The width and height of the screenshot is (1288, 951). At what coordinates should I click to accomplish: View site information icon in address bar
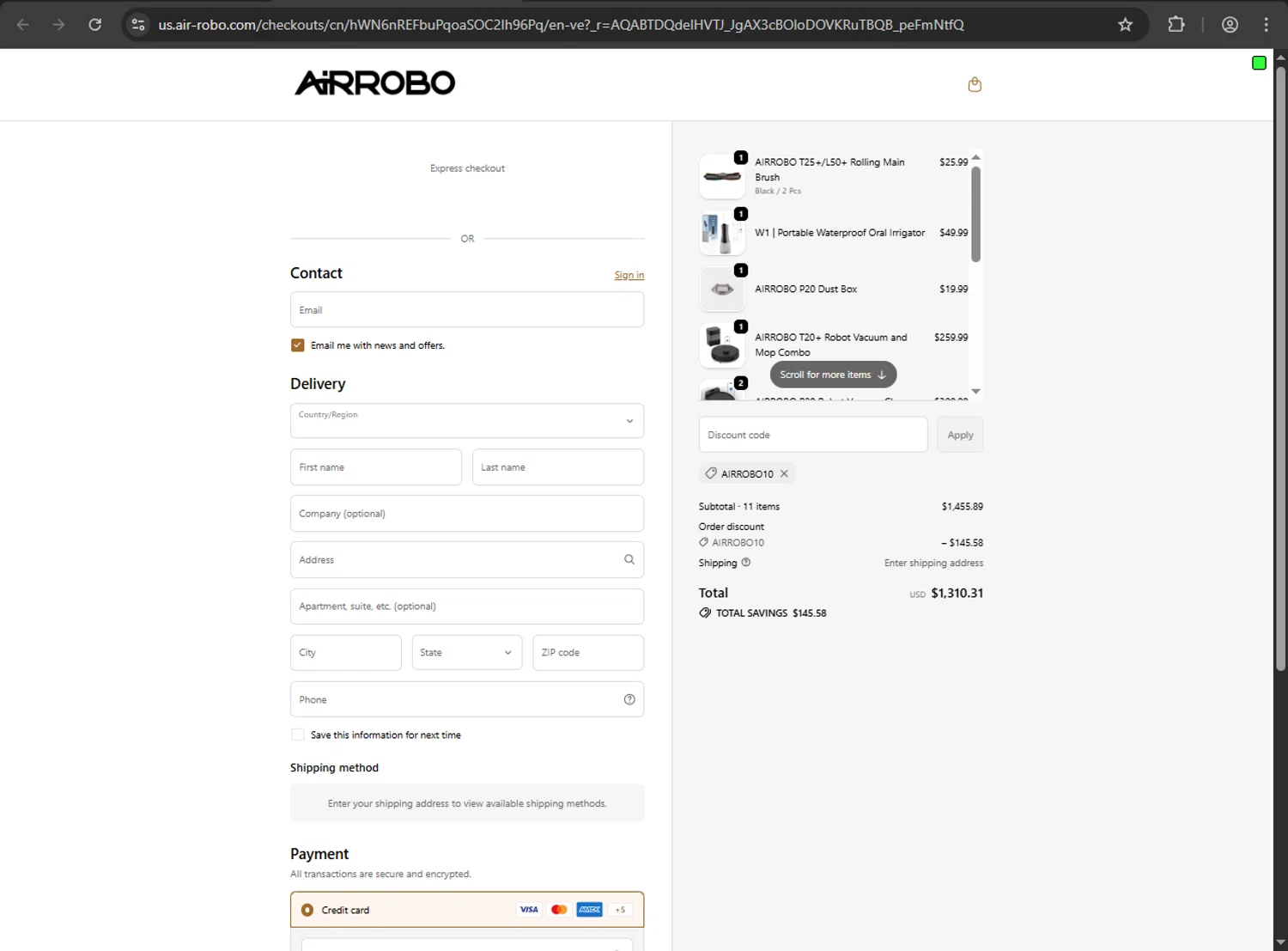(138, 25)
